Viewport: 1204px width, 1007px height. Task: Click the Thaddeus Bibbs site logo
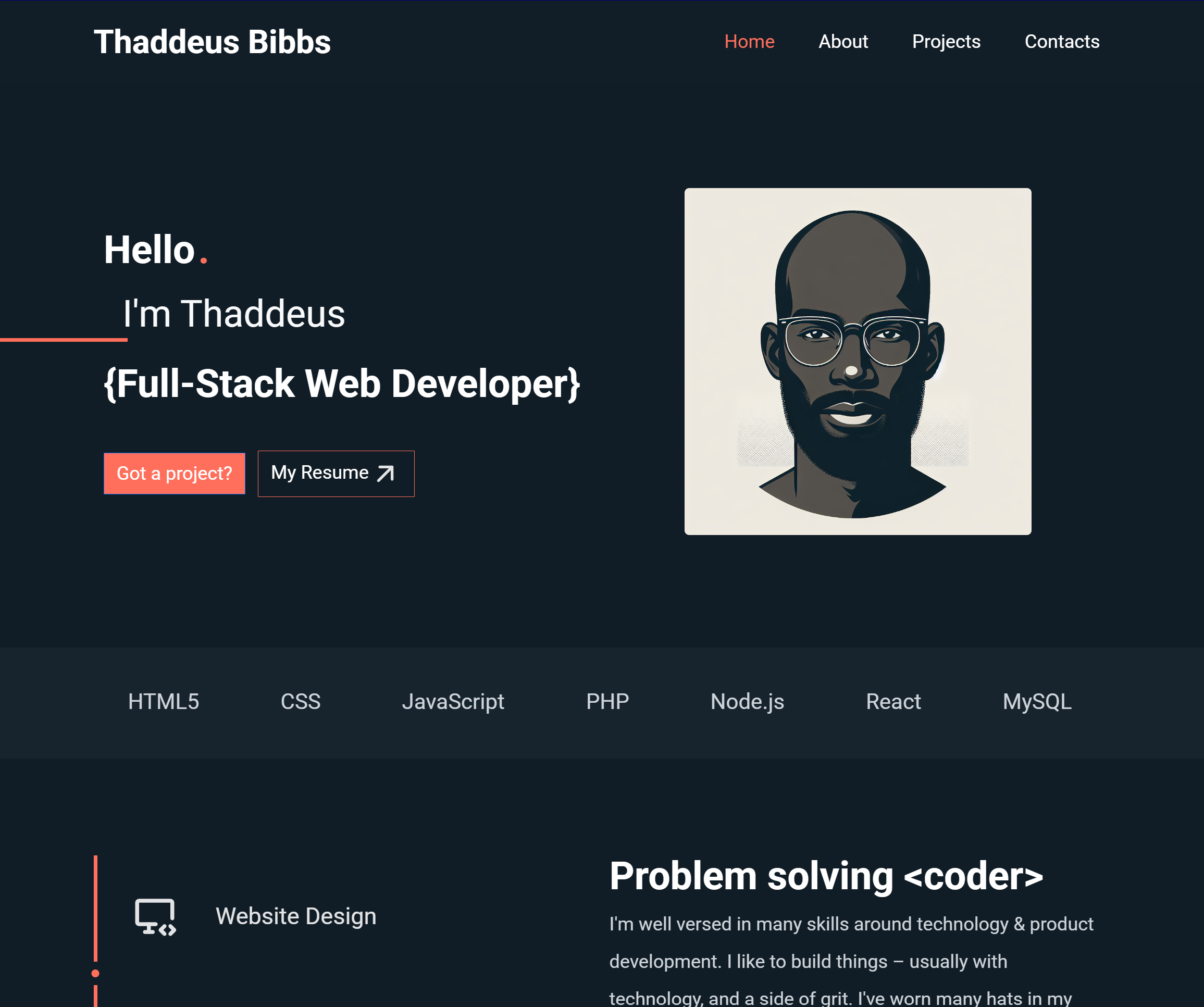[x=212, y=41]
